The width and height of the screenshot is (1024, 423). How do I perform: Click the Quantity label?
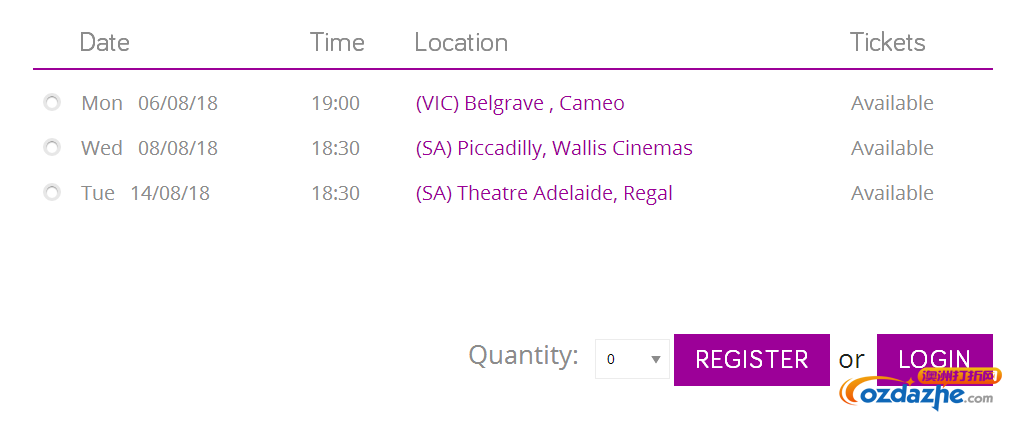(523, 356)
